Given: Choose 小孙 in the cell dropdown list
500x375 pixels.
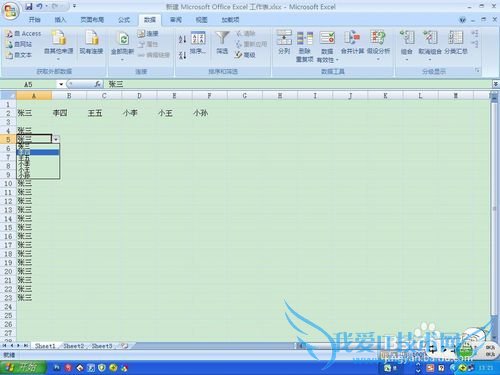Looking at the screenshot, I should coord(38,175).
